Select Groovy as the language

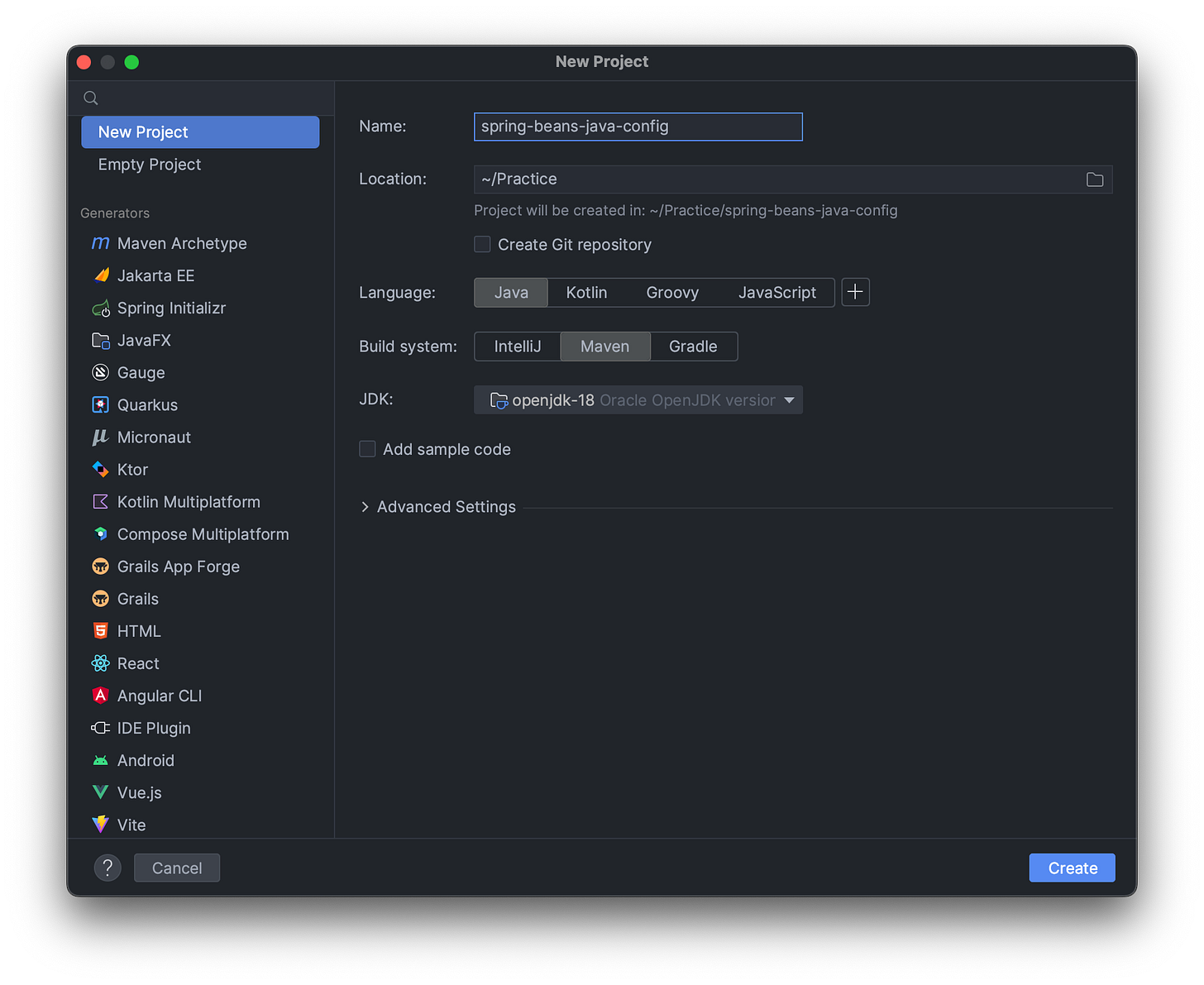(672, 293)
